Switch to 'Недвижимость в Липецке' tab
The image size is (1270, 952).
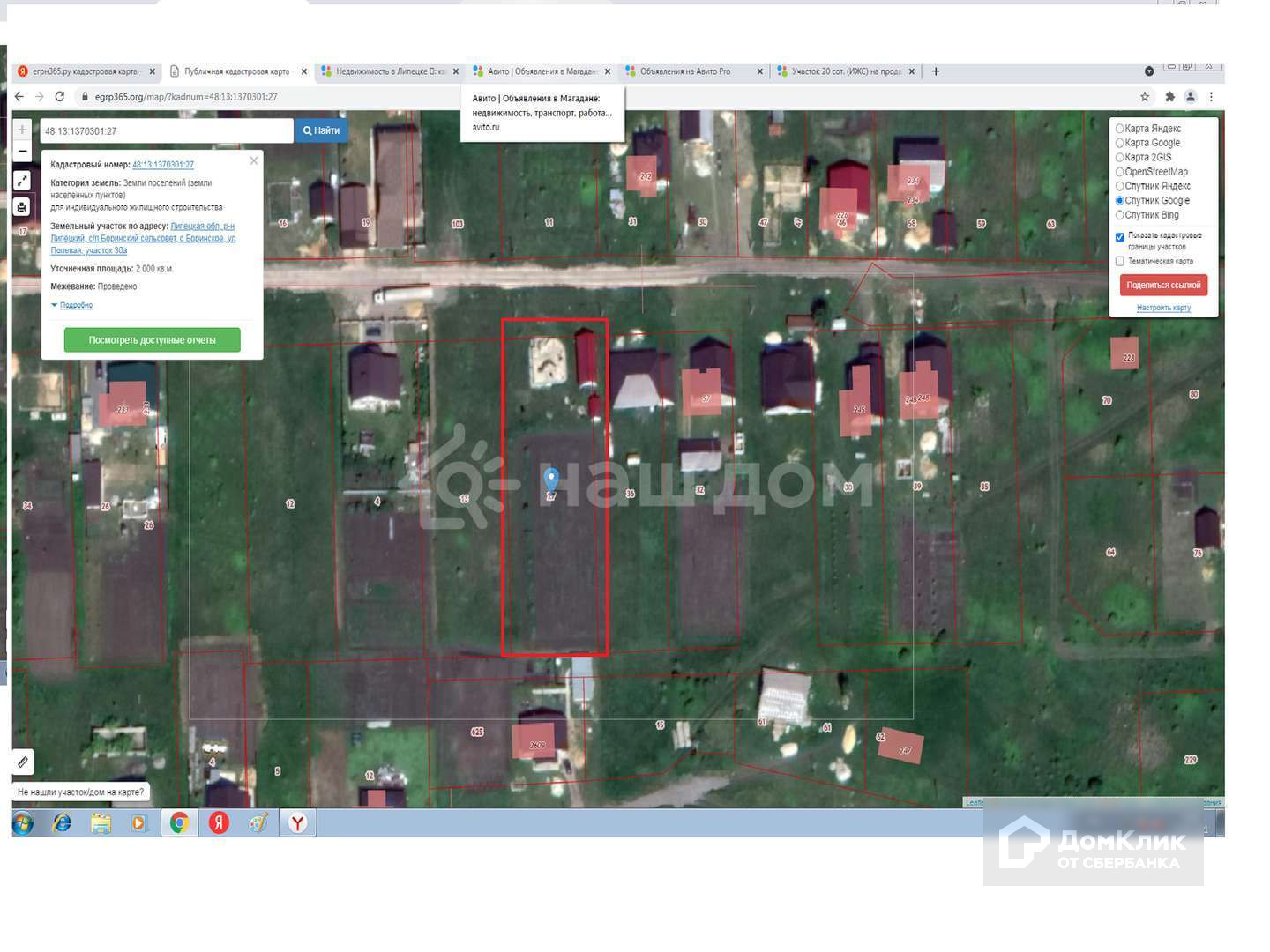[390, 71]
